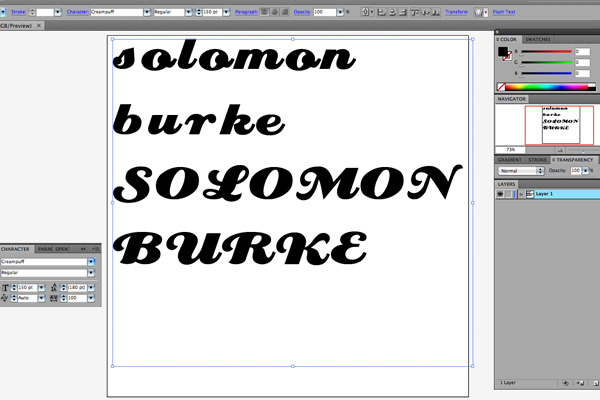Click the Flash Text link
Image resolution: width=600 pixels, height=400 pixels.
pos(504,12)
